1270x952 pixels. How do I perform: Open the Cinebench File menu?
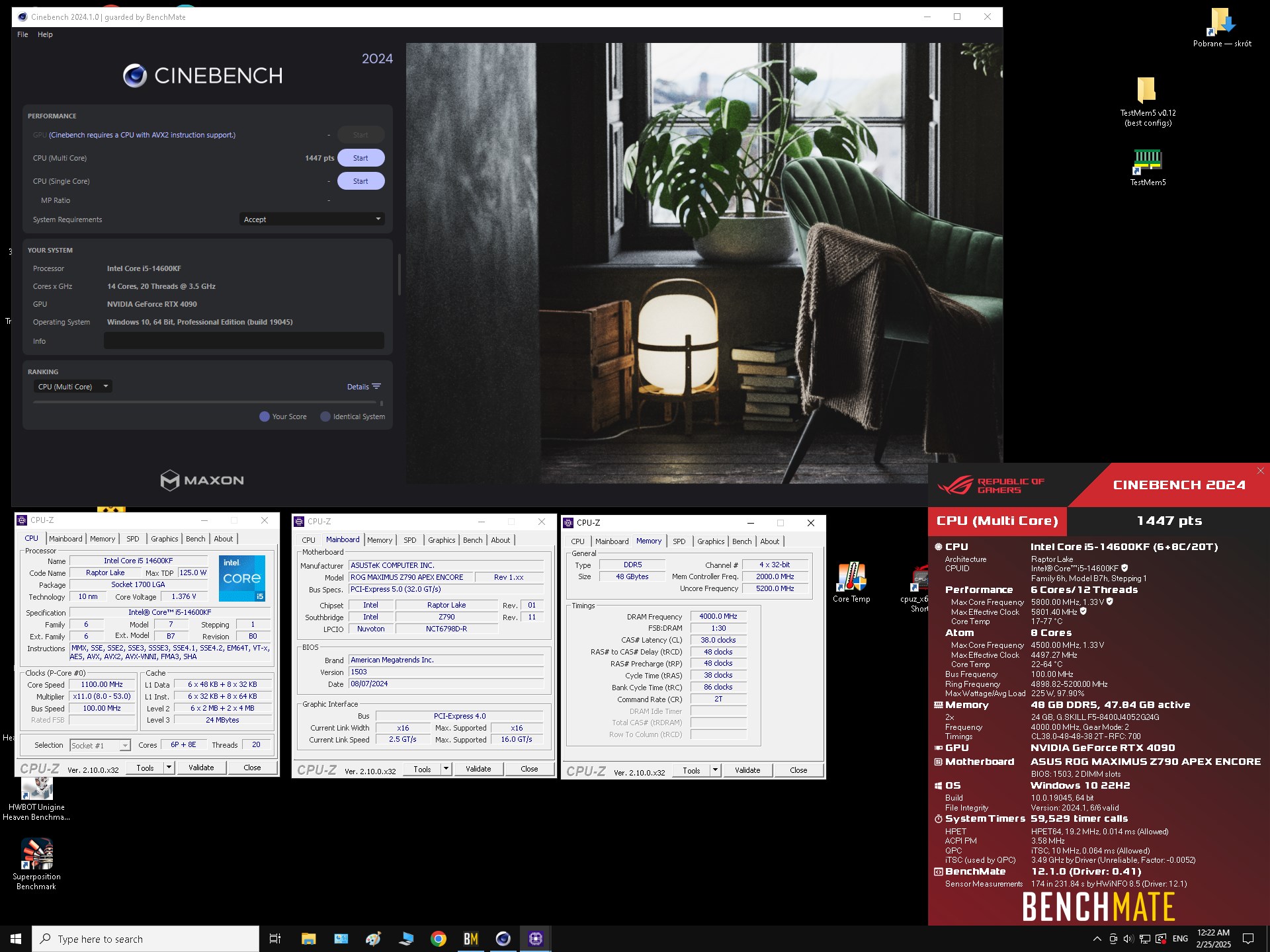click(x=22, y=34)
